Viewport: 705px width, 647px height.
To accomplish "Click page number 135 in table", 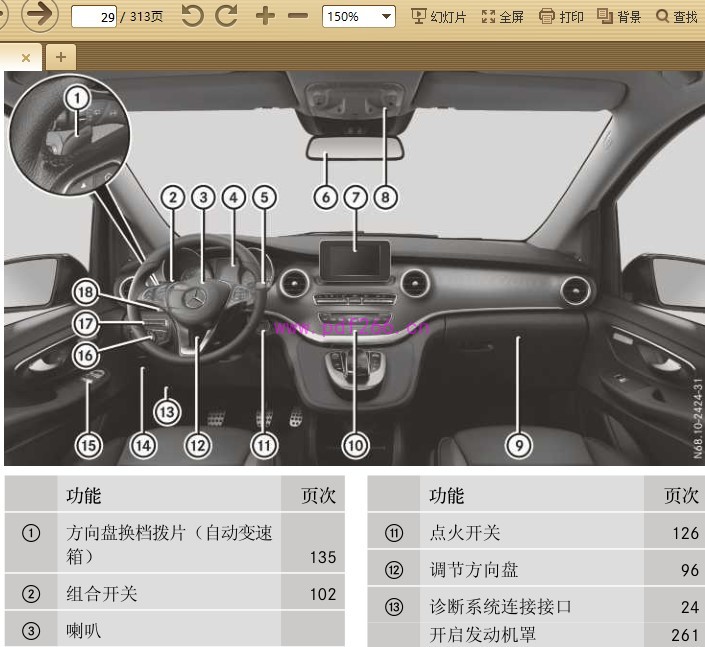I will [323, 557].
